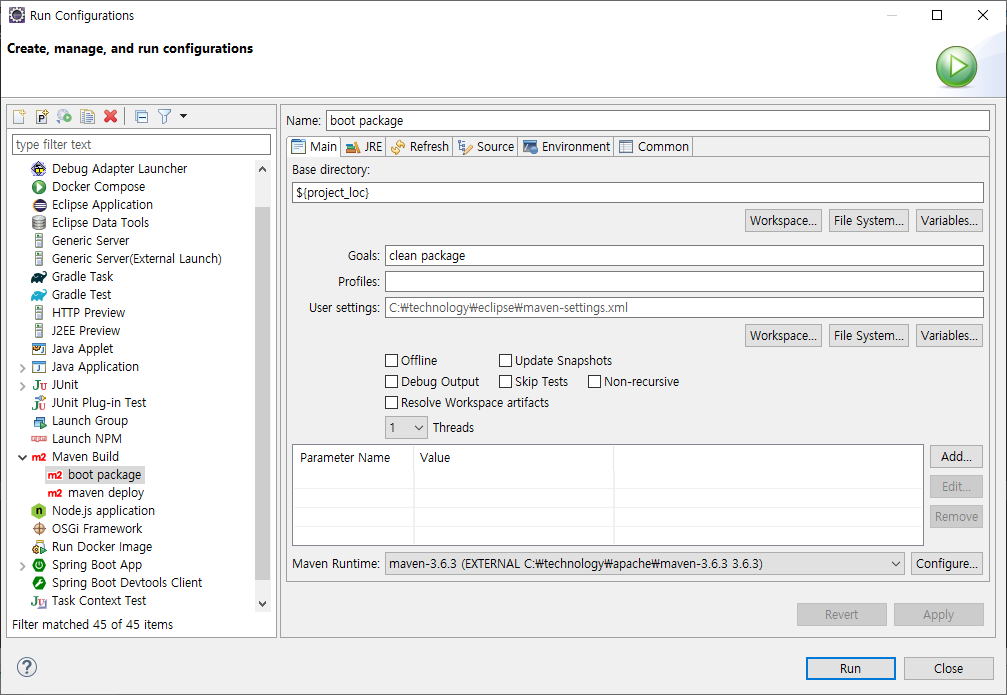This screenshot has width=1007, height=695.
Task: Toggle the Skip Tests checkbox
Action: (x=506, y=382)
